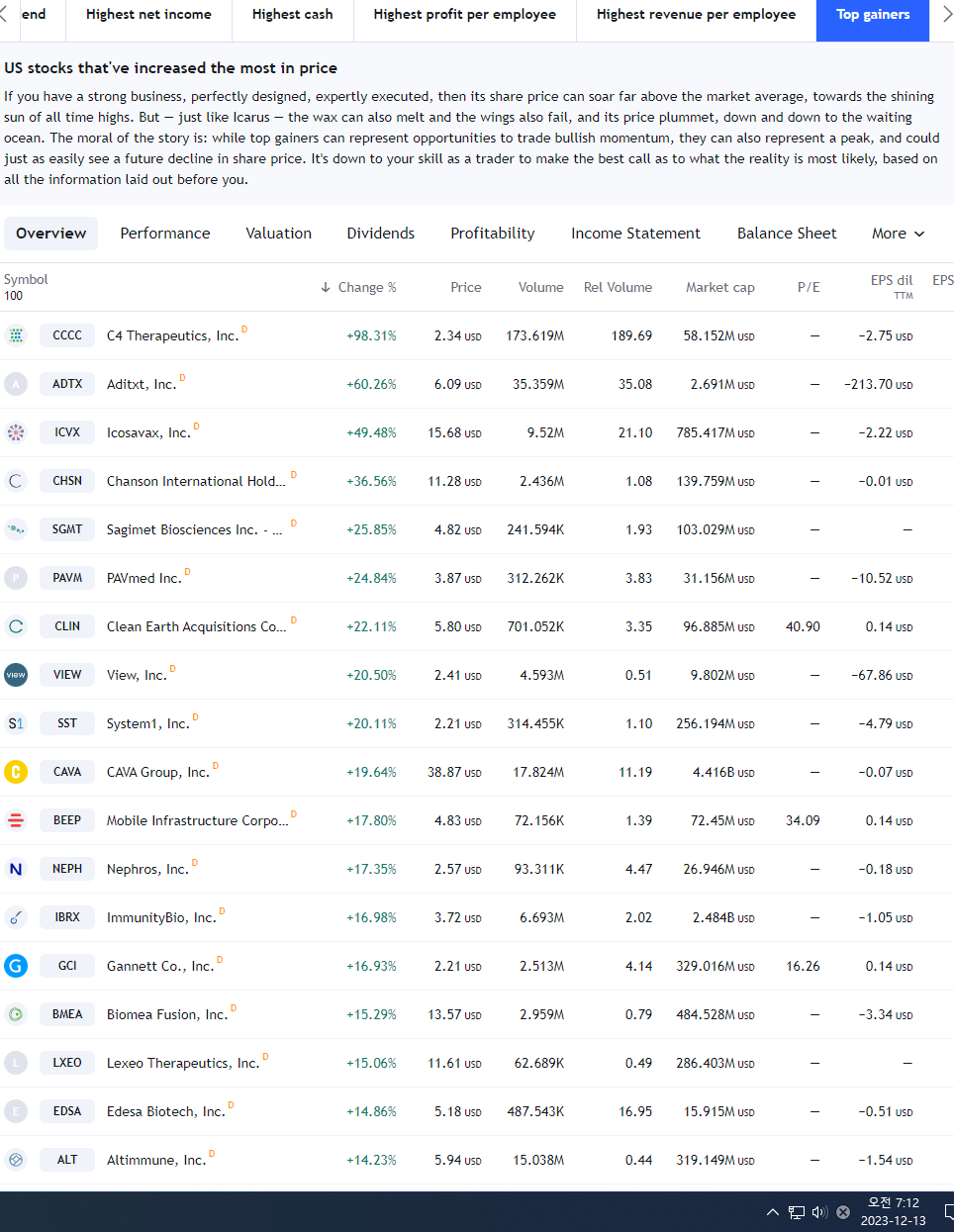The width and height of the screenshot is (954, 1232).
Task: Click the ADTX company logo icon
Action: click(x=16, y=384)
